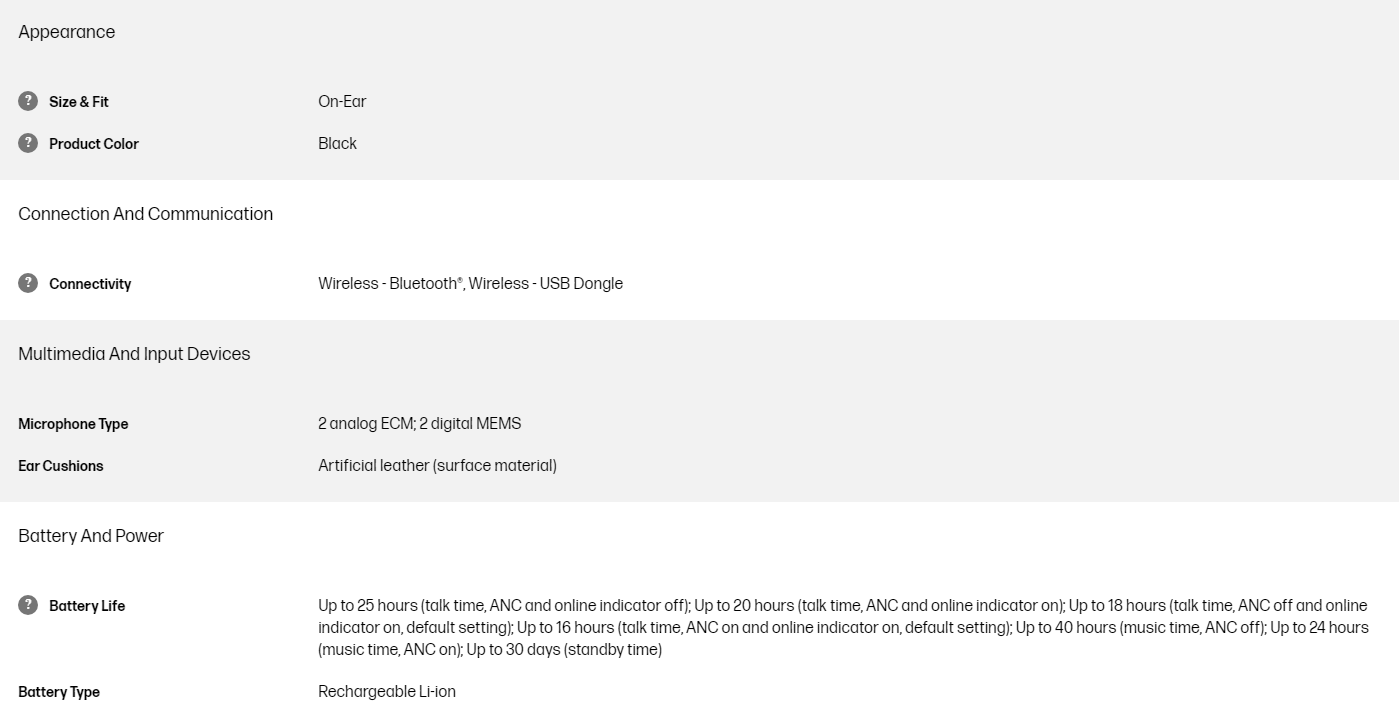The width and height of the screenshot is (1399, 725).
Task: Click the Product Color label text
Action: [x=94, y=144]
